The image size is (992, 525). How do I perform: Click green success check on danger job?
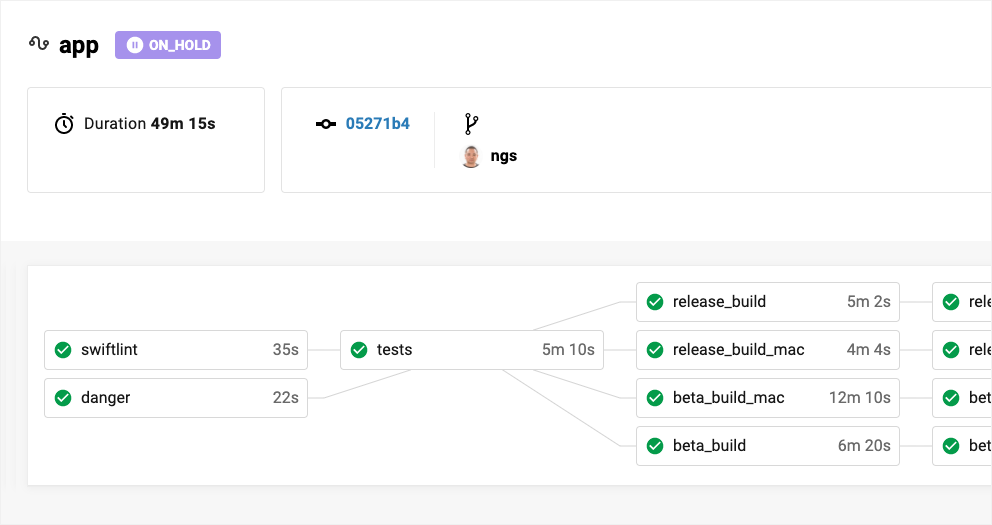(63, 398)
